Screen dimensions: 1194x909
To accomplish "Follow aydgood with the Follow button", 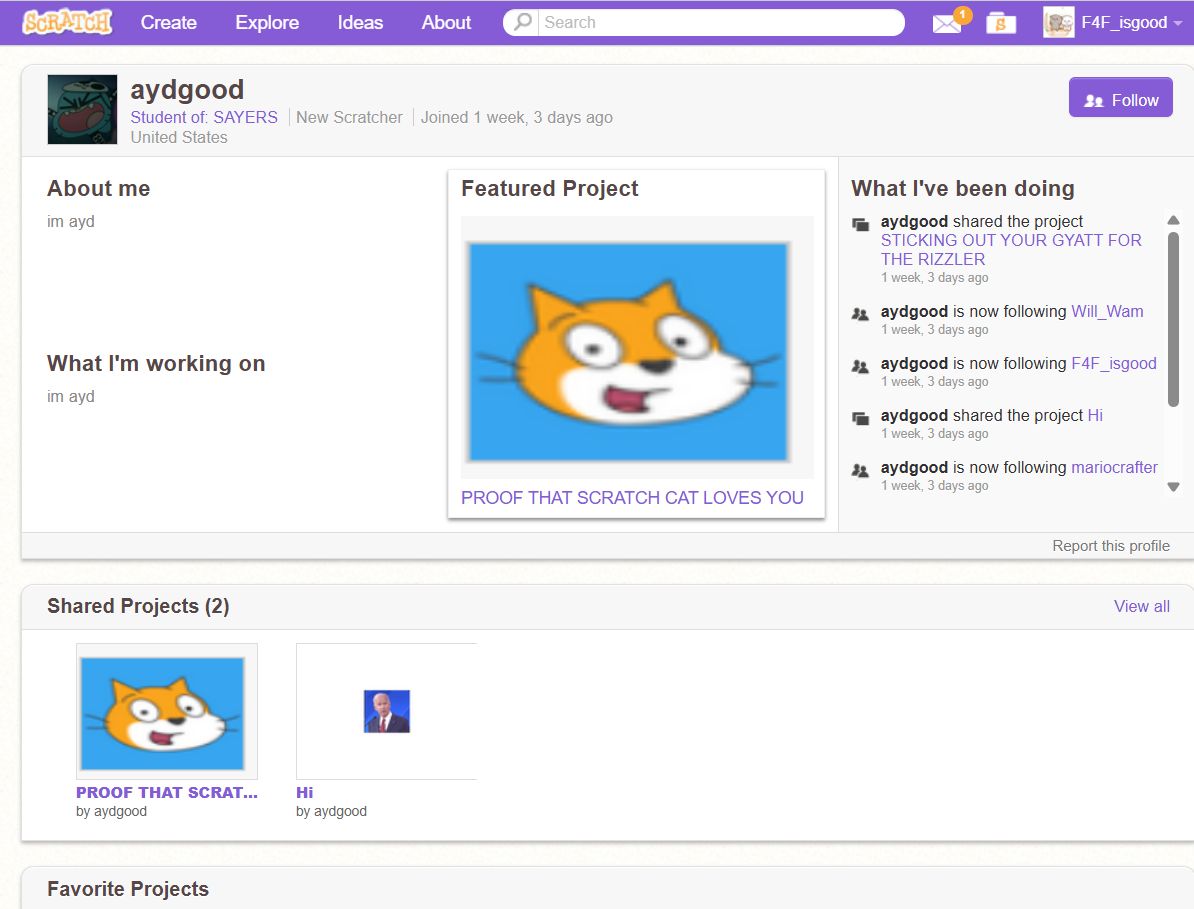I will tap(1120, 97).
